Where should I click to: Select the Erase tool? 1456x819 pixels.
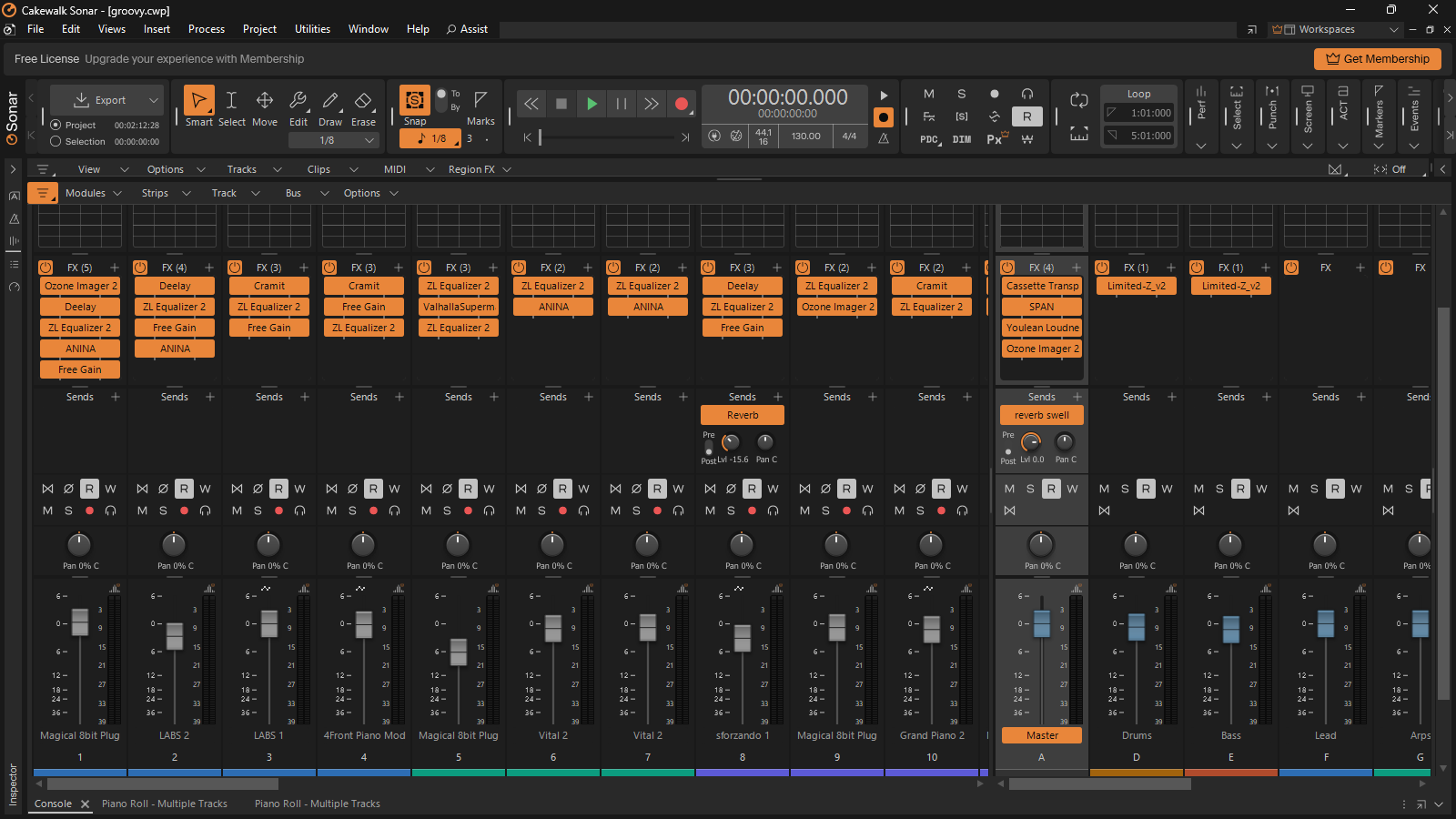[x=363, y=106]
